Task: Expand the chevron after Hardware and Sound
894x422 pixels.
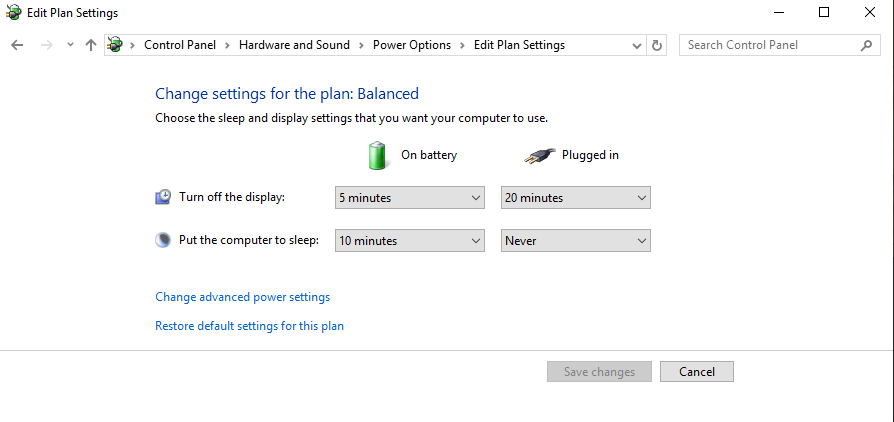Action: pos(361,45)
